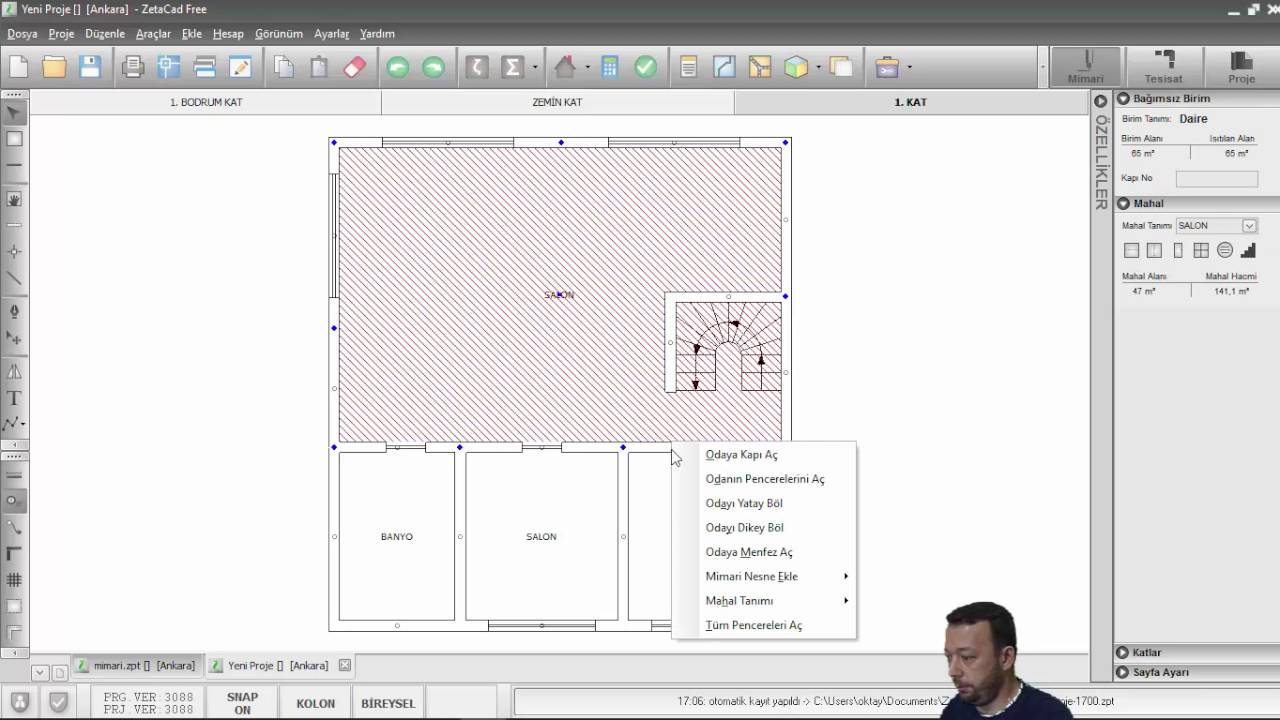Choose Odaya Kapı Aç from context menu
Viewport: 1280px width, 720px height.
764,455
